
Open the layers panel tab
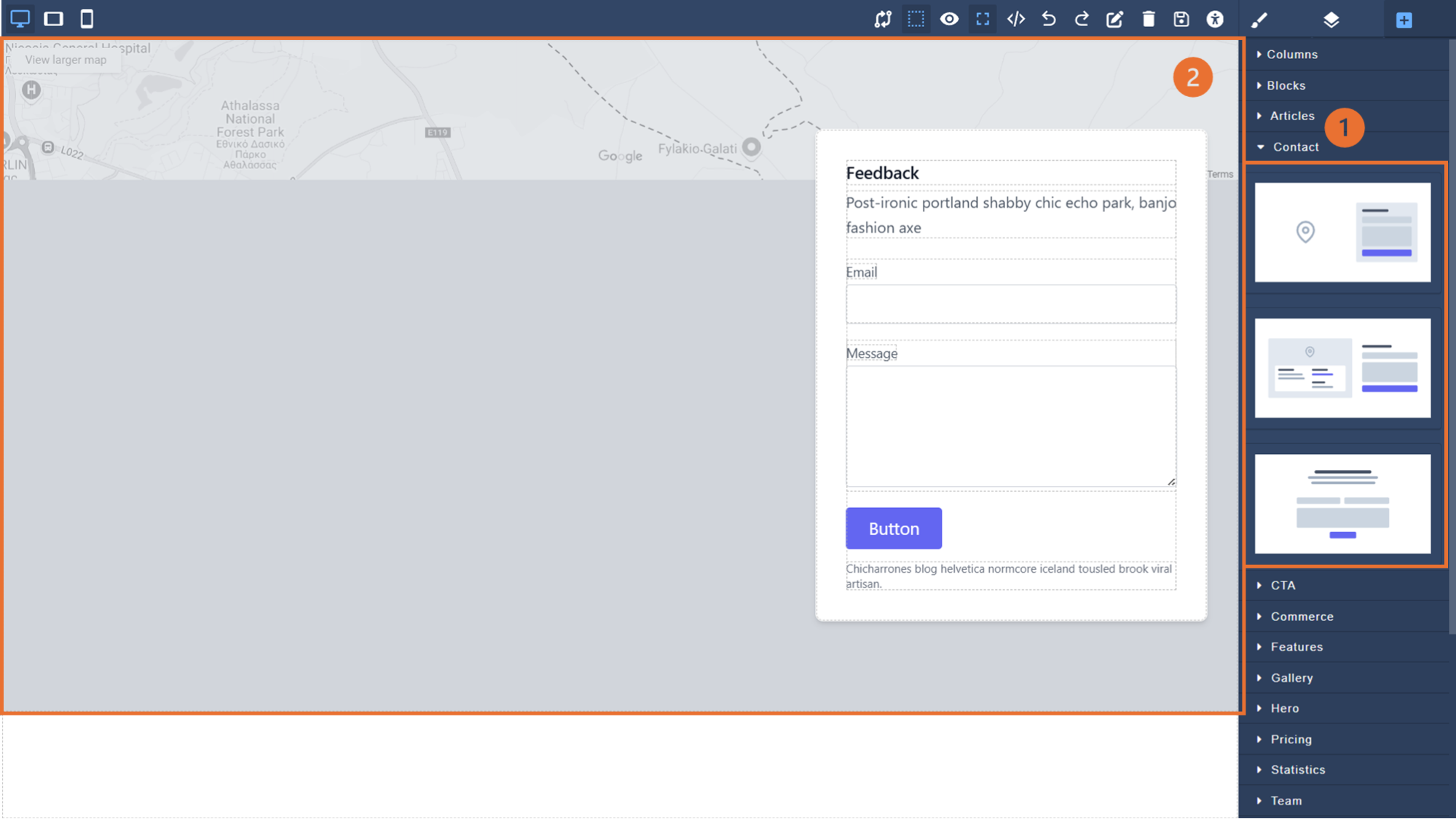tap(1331, 20)
